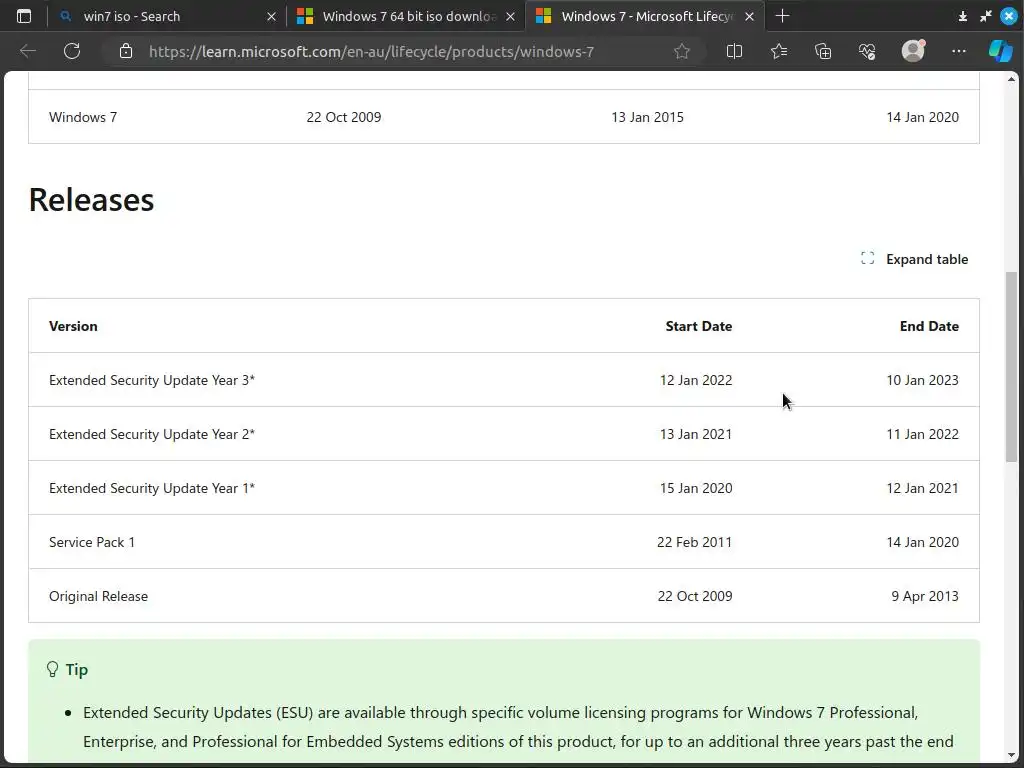The width and height of the screenshot is (1024, 768).
Task: Reload the page with refresh icon
Action: click(72, 51)
